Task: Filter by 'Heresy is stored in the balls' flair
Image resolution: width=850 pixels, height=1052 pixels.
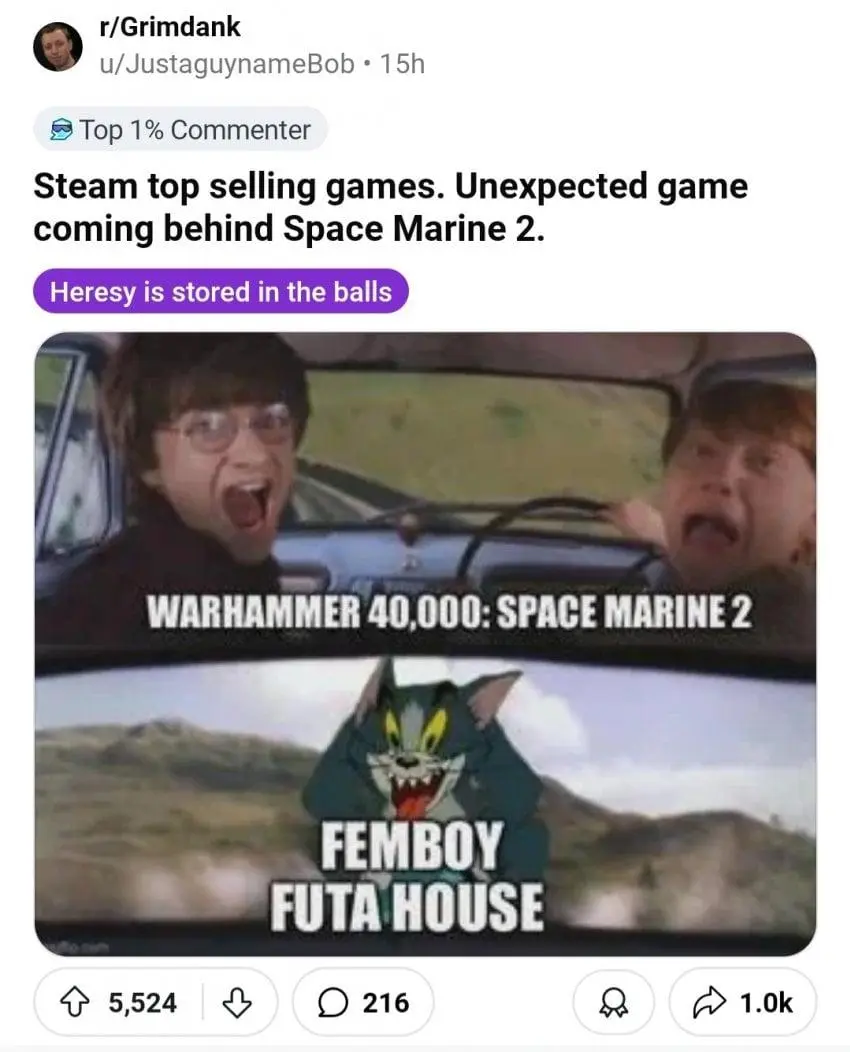Action: (x=221, y=291)
